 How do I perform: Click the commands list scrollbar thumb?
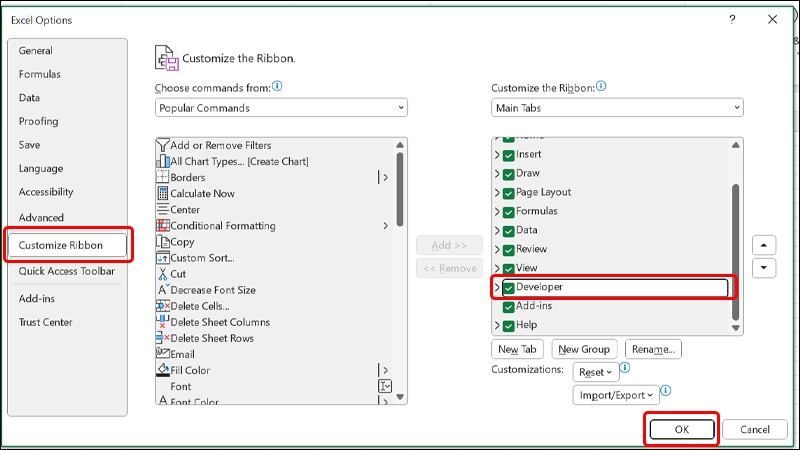400,189
